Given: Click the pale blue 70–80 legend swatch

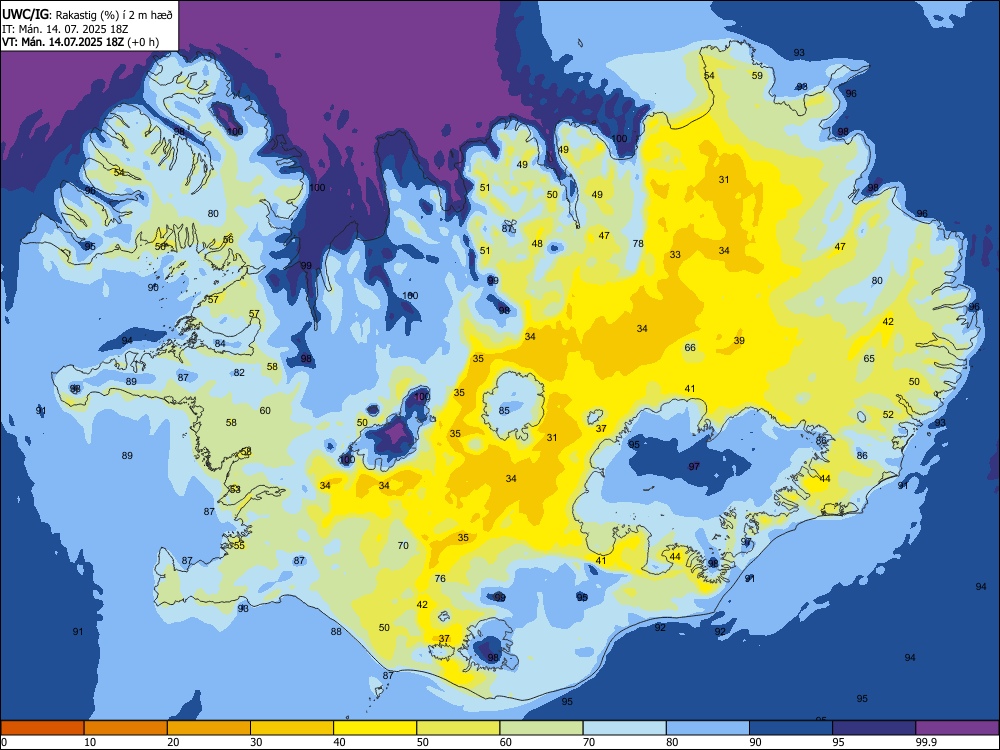Looking at the screenshot, I should click(x=625, y=728).
